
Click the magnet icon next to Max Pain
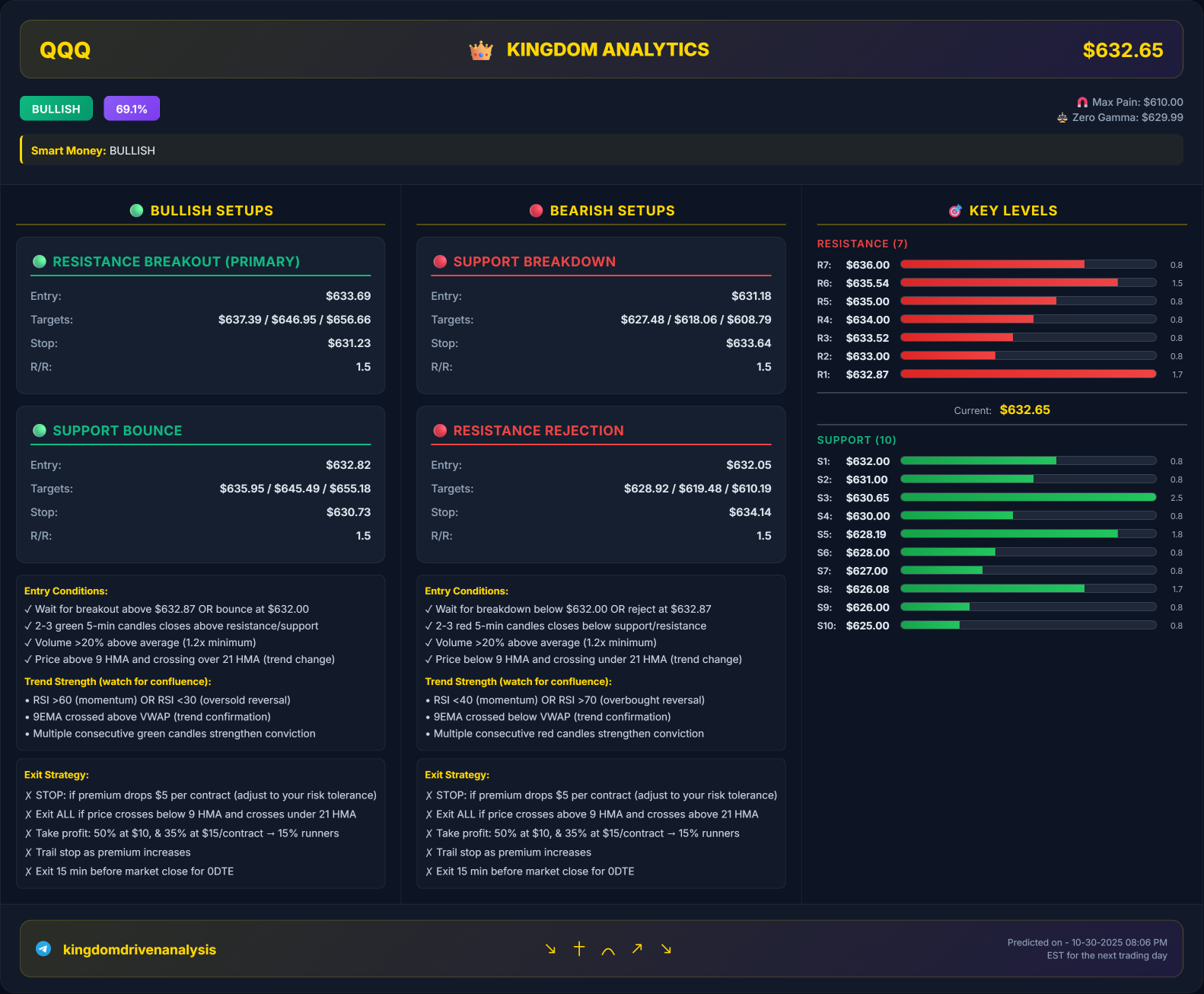point(1082,102)
